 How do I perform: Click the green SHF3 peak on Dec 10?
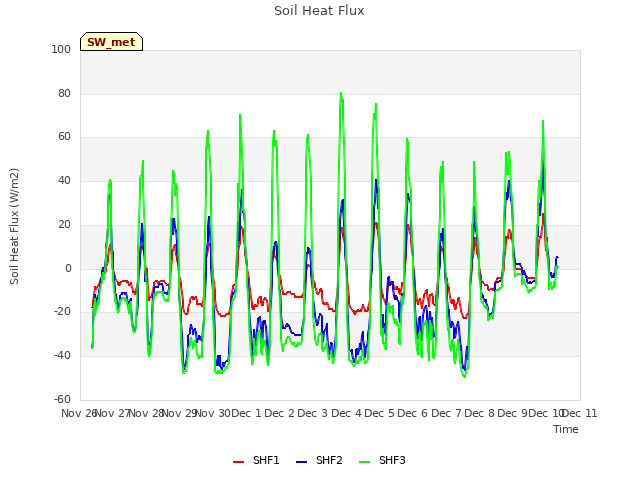pyautogui.click(x=543, y=121)
